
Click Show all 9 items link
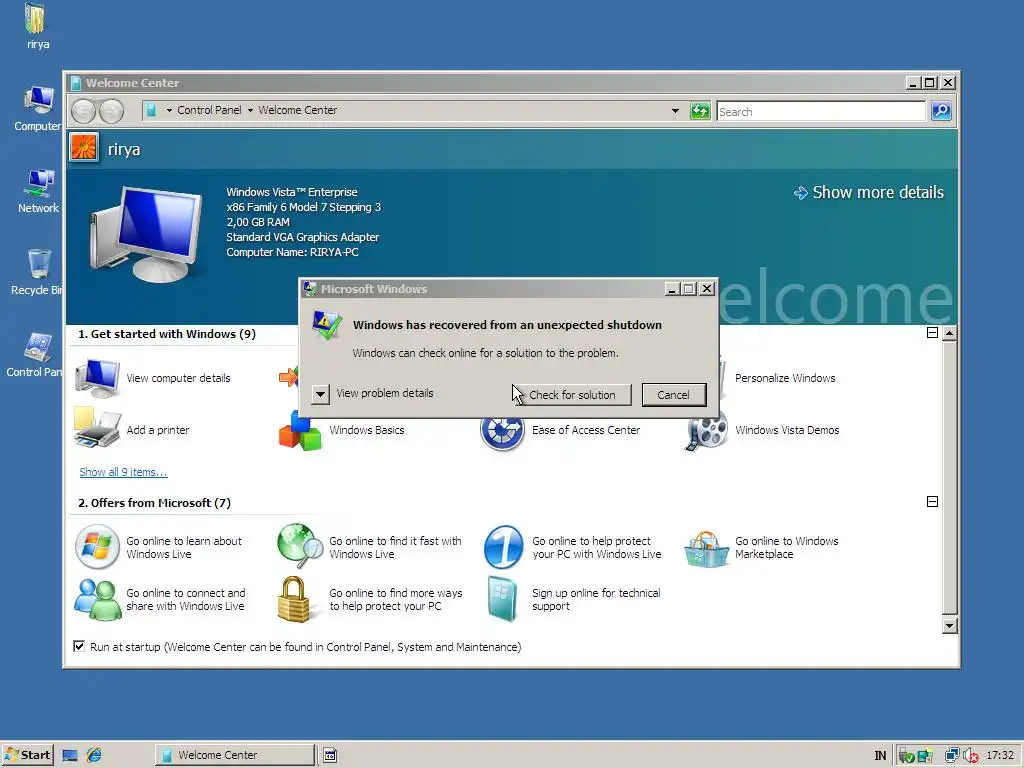click(x=123, y=472)
